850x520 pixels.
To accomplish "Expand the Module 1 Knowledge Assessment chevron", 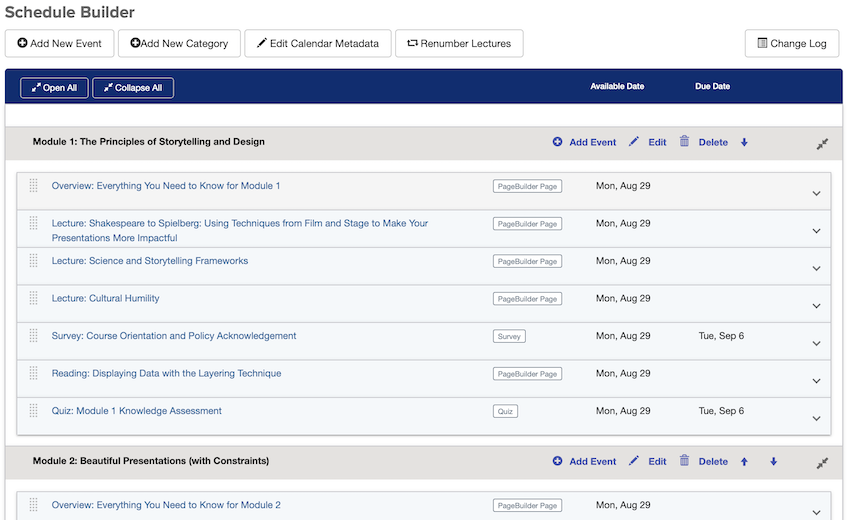I will 816,418.
